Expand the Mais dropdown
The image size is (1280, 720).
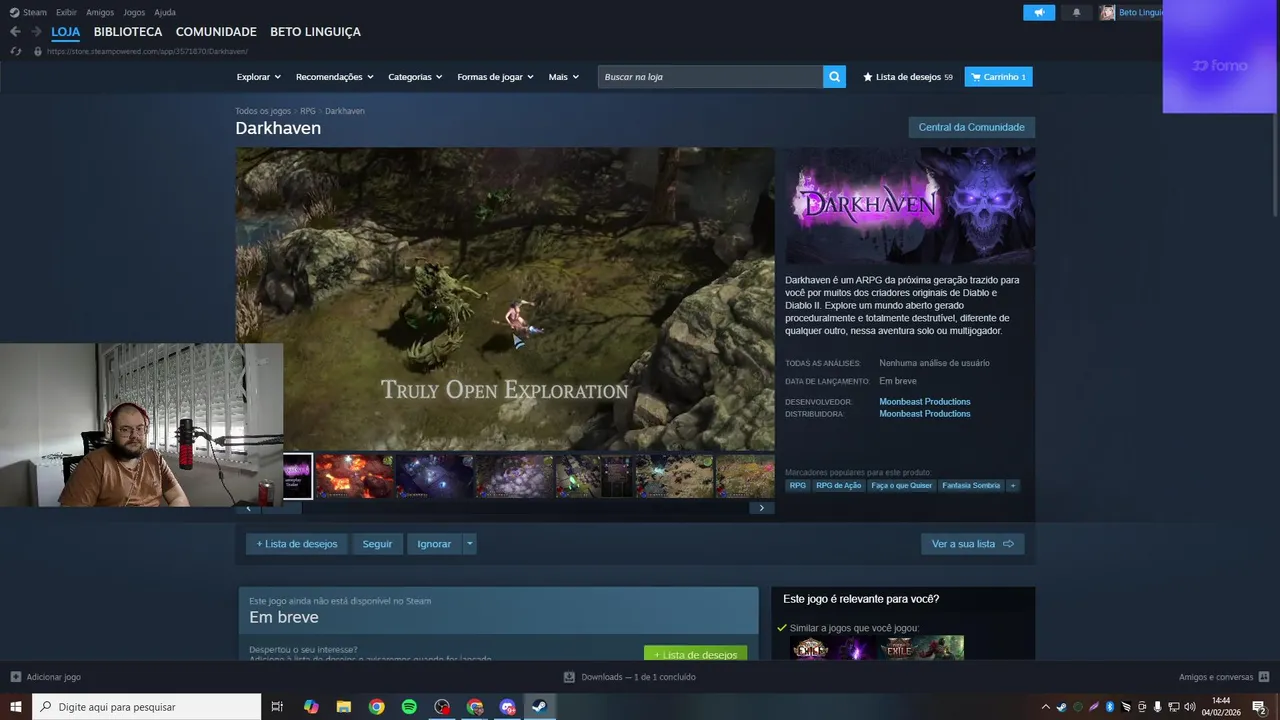563,77
